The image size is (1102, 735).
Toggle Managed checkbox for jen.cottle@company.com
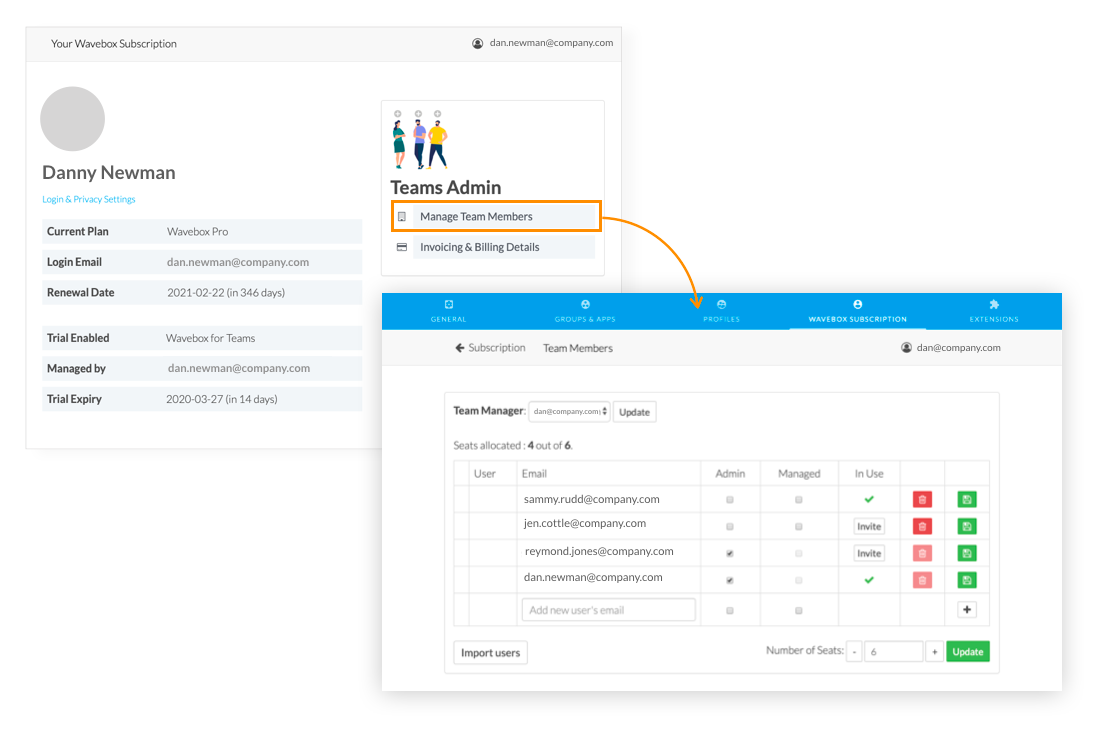[x=798, y=527]
